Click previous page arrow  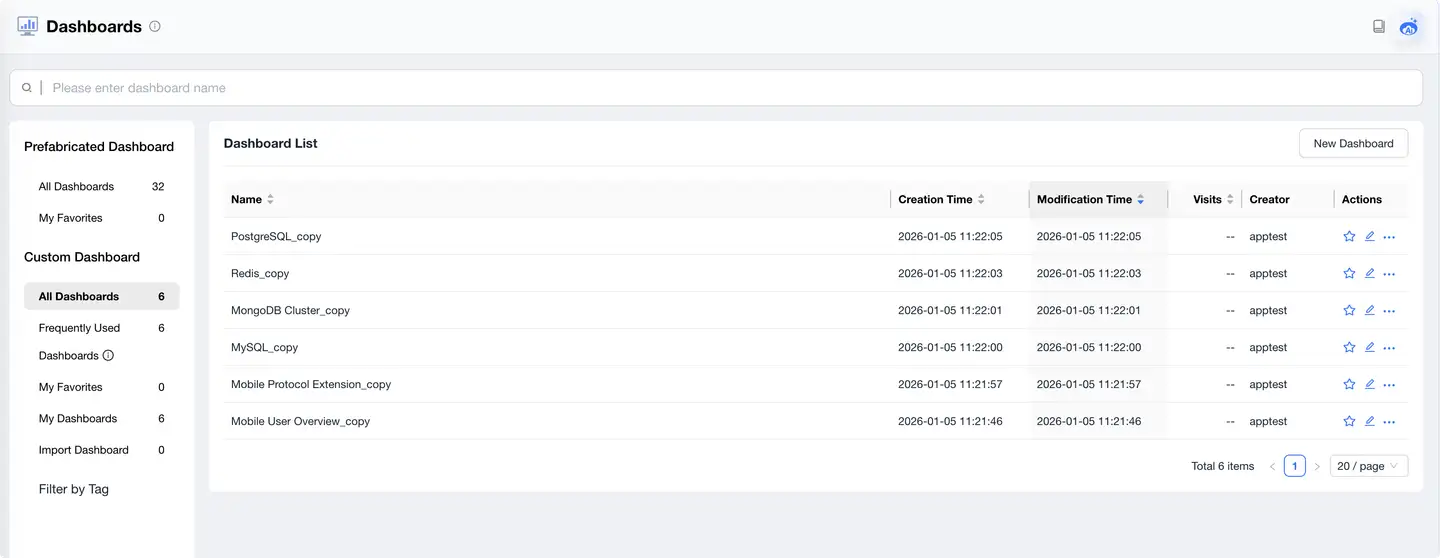point(1272,466)
